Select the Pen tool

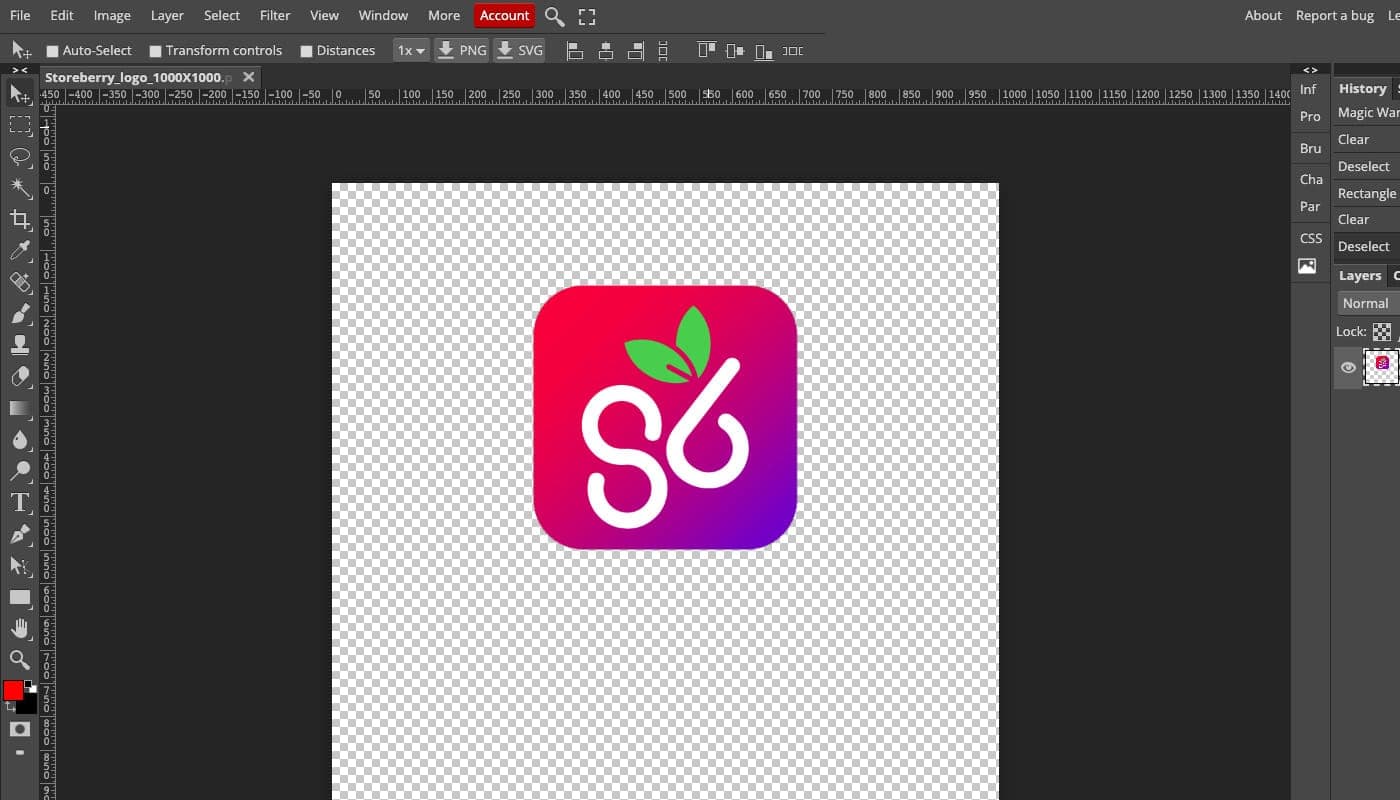(19, 534)
